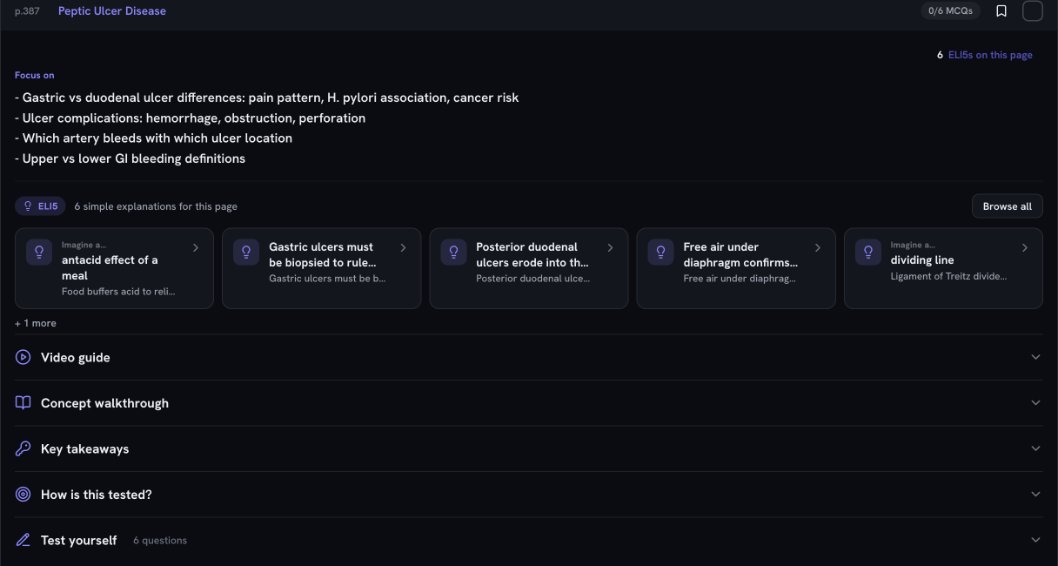Click lightbulb icon on Posterior duodenal card

pyautogui.click(x=453, y=252)
